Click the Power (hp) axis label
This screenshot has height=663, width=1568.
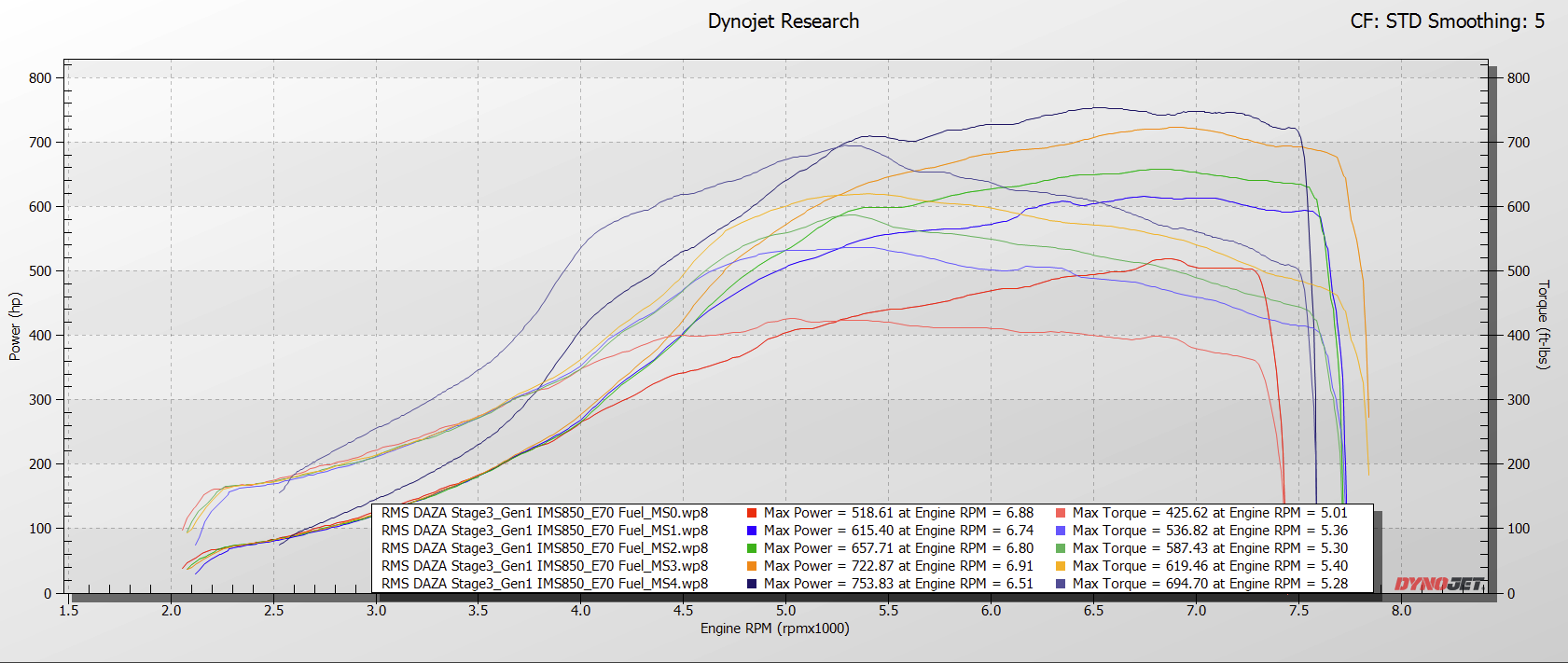pos(15,326)
